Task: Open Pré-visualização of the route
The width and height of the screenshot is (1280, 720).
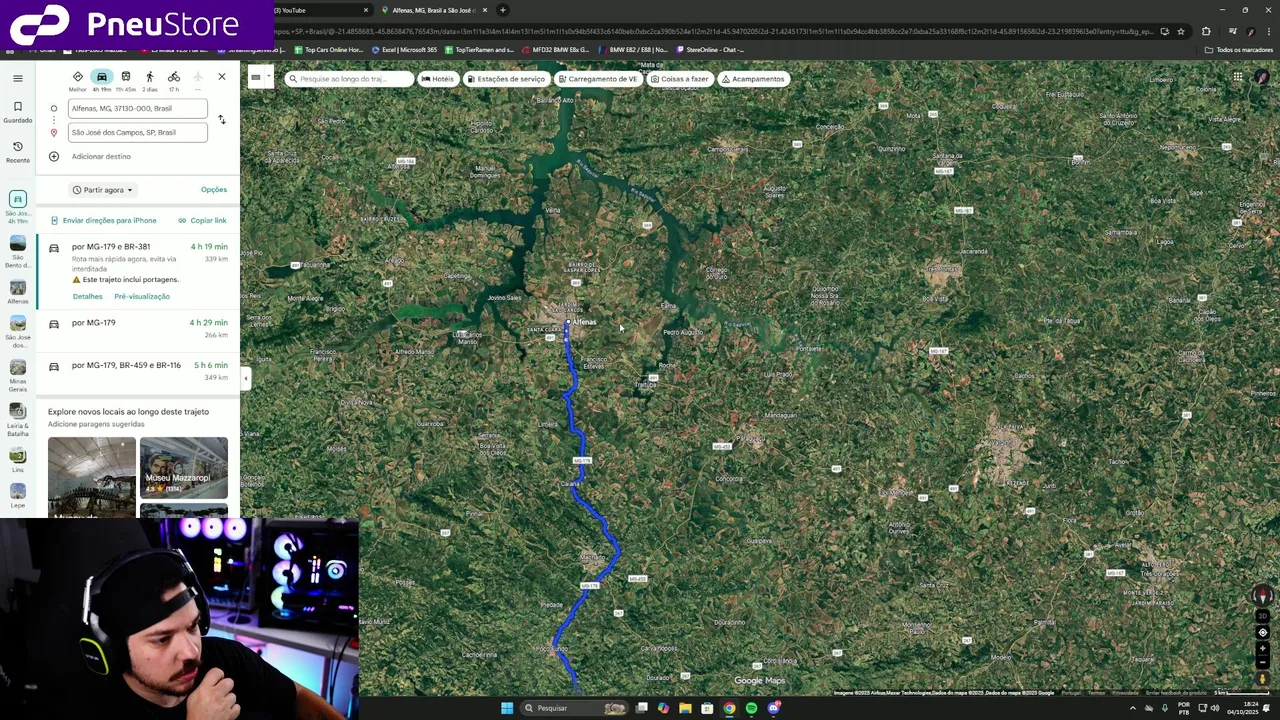Action: coord(142,296)
